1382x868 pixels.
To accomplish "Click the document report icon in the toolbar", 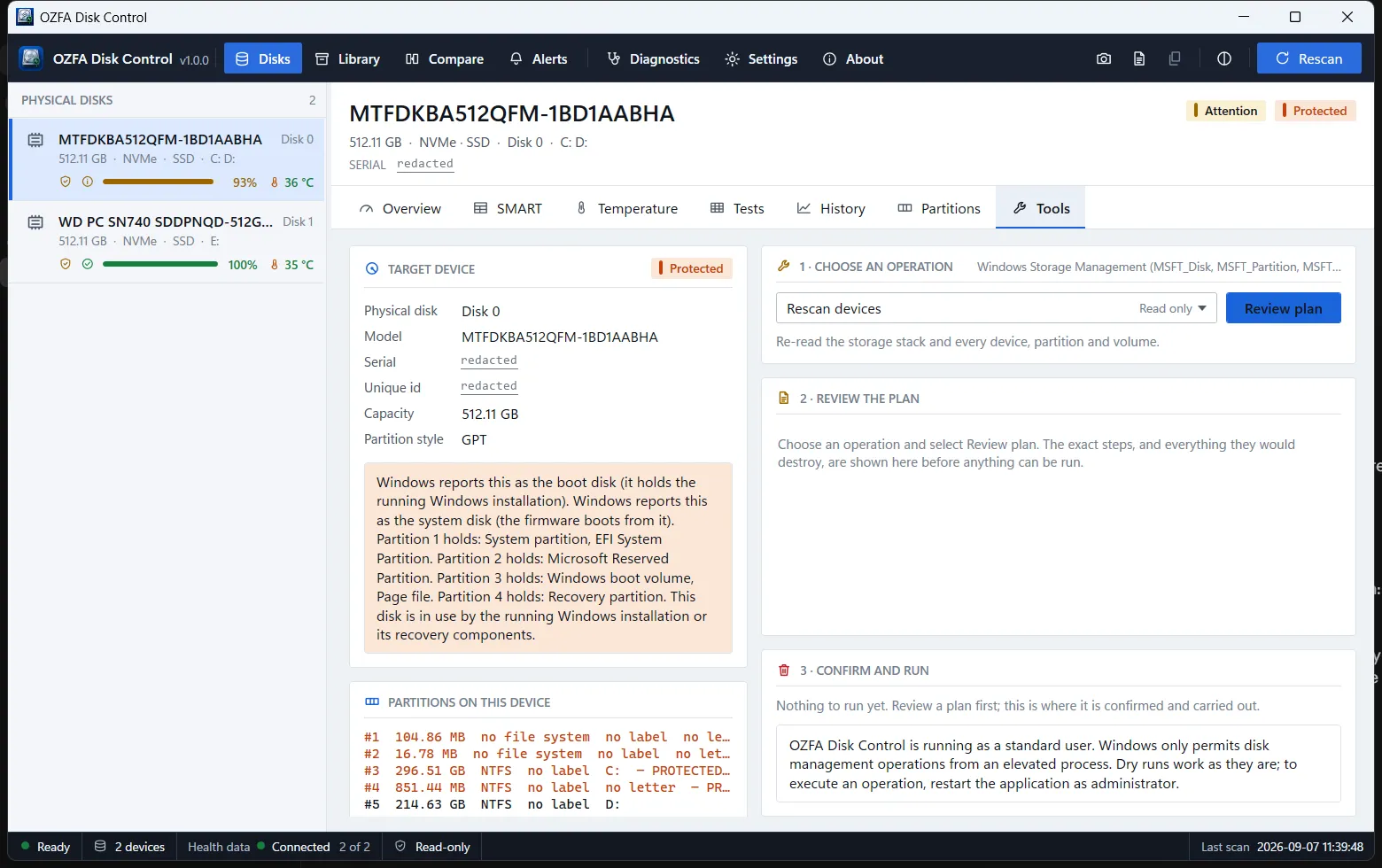I will point(1139,58).
